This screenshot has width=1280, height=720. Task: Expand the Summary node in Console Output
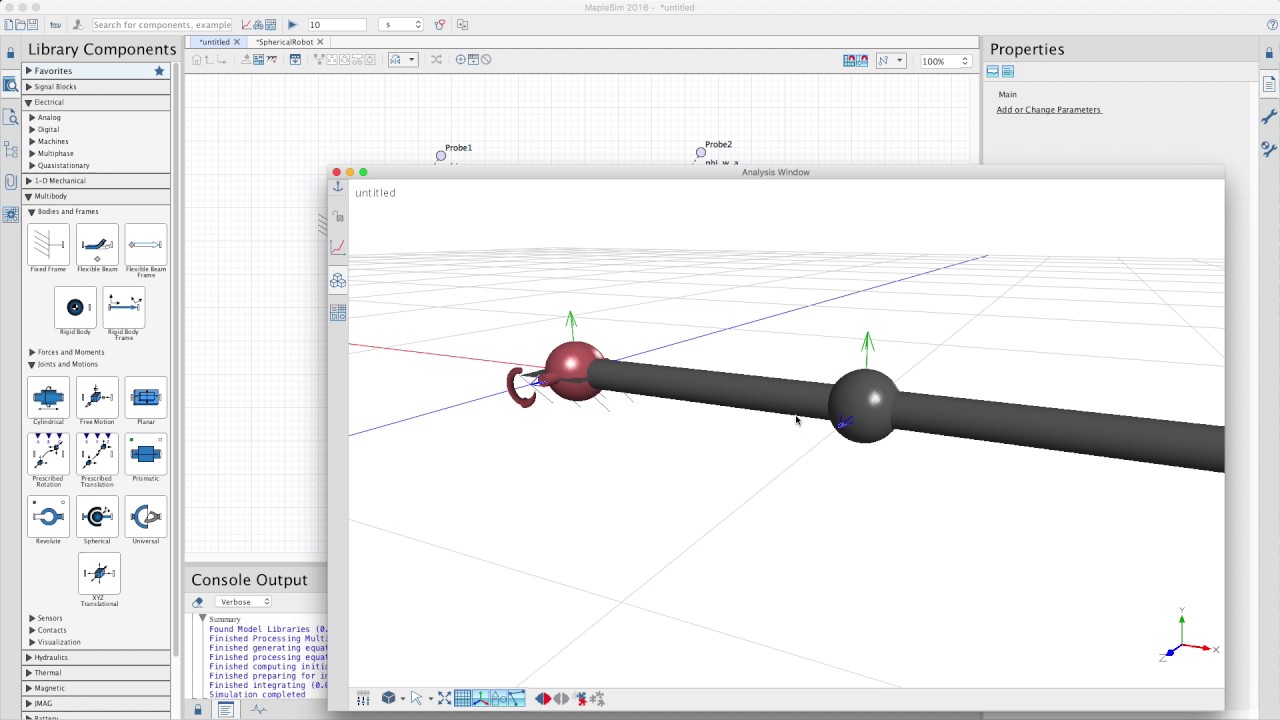203,619
